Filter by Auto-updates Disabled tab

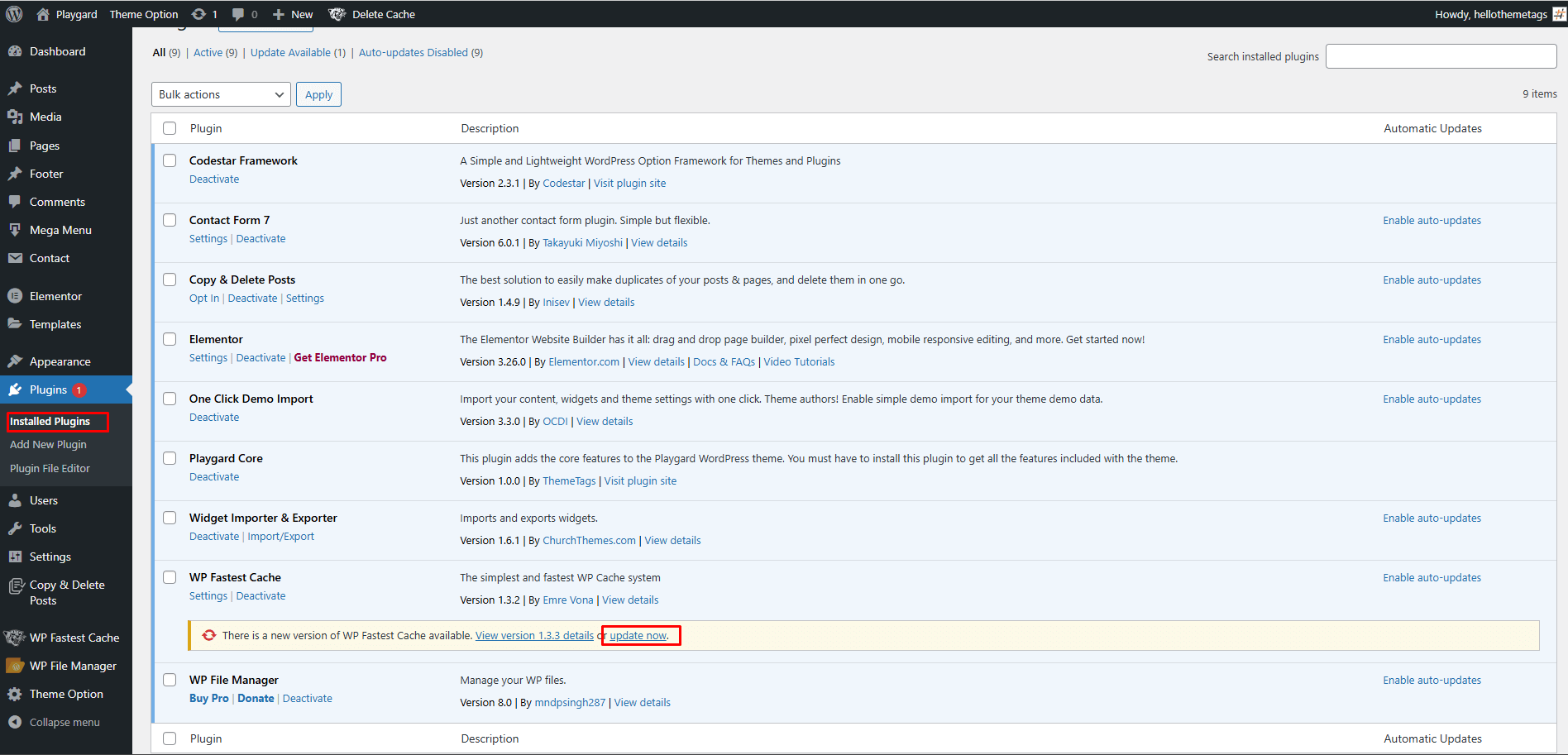420,52
